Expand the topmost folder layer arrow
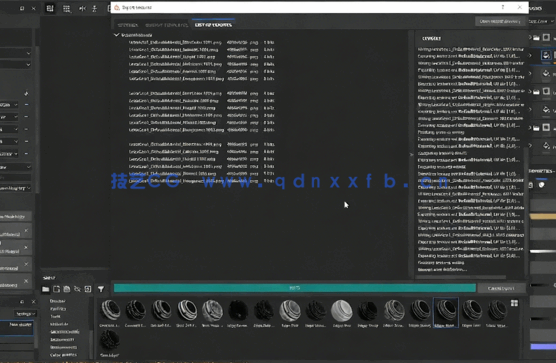This screenshot has height=363, width=556. (x=530, y=37)
